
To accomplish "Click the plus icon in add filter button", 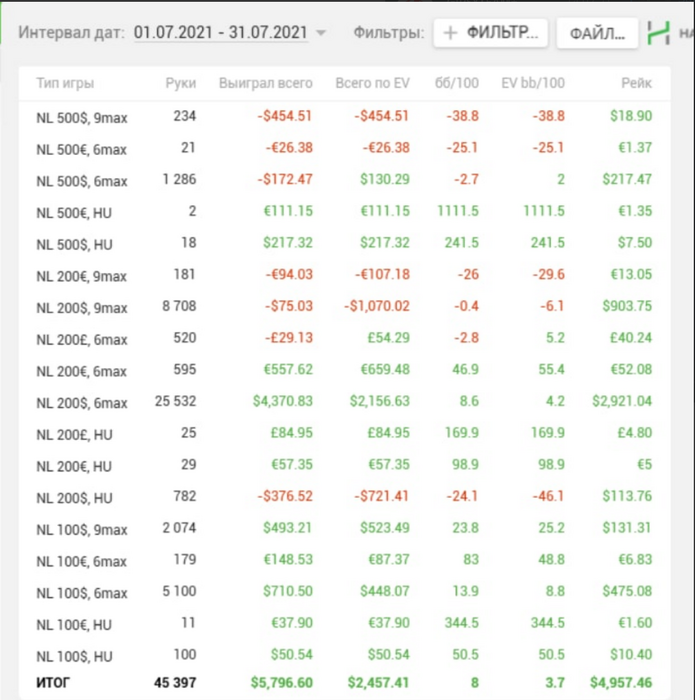I will click(x=450, y=33).
